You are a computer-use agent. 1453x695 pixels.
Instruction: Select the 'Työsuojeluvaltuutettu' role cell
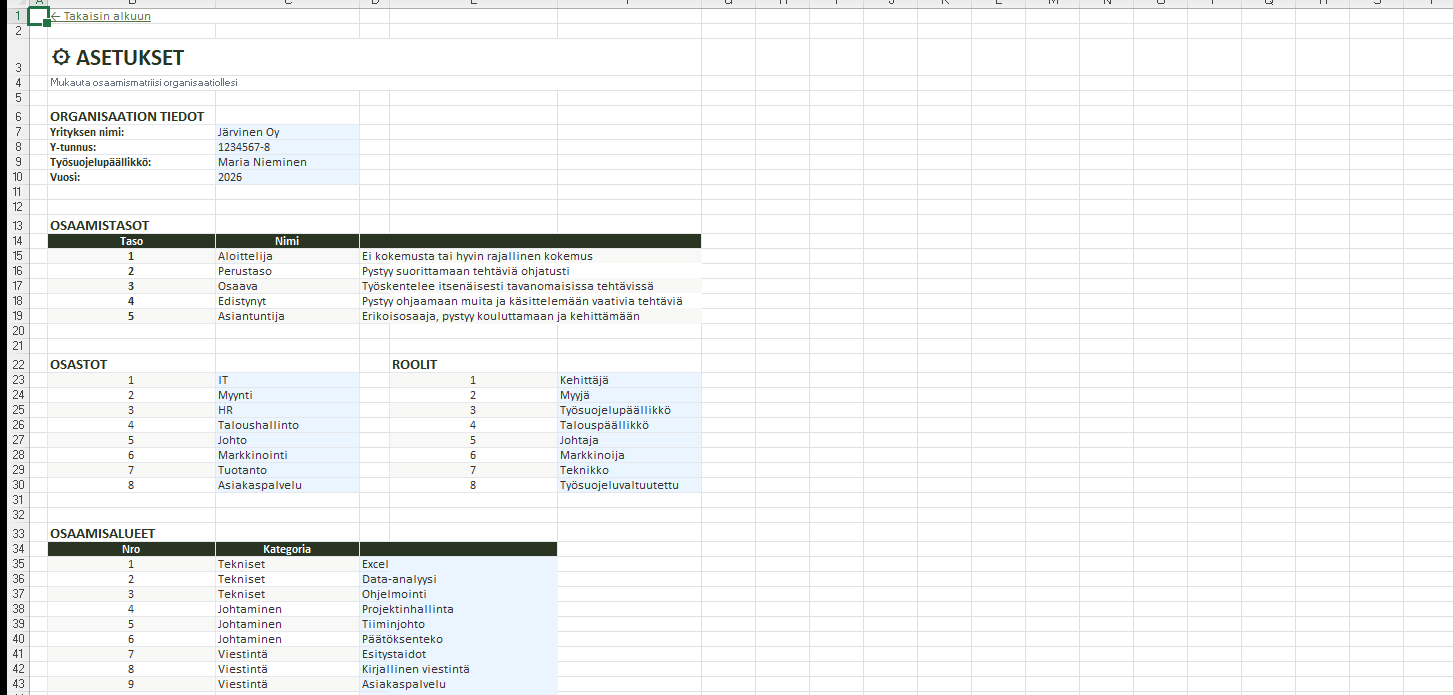click(x=628, y=485)
